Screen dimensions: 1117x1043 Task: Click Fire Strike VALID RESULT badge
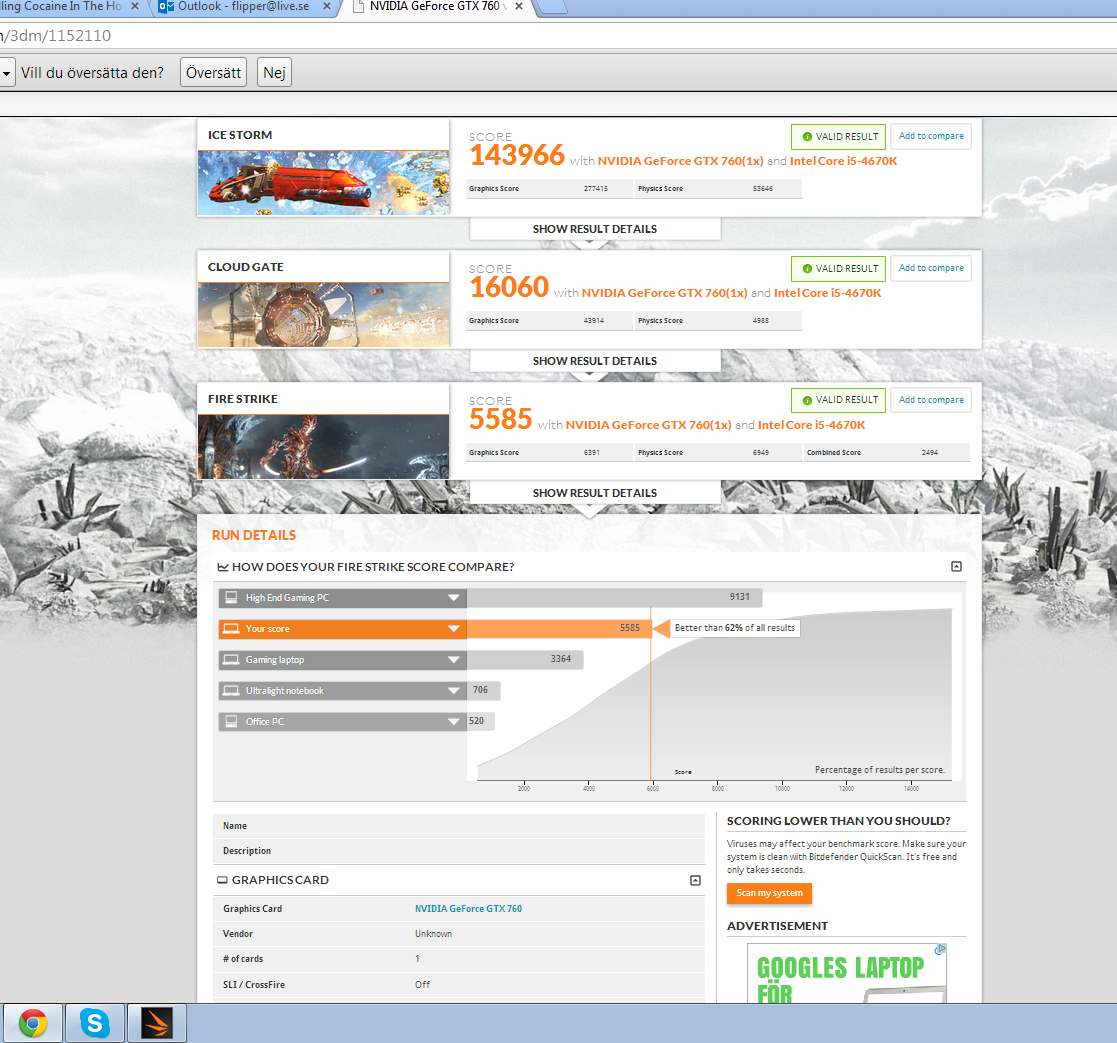click(x=838, y=400)
